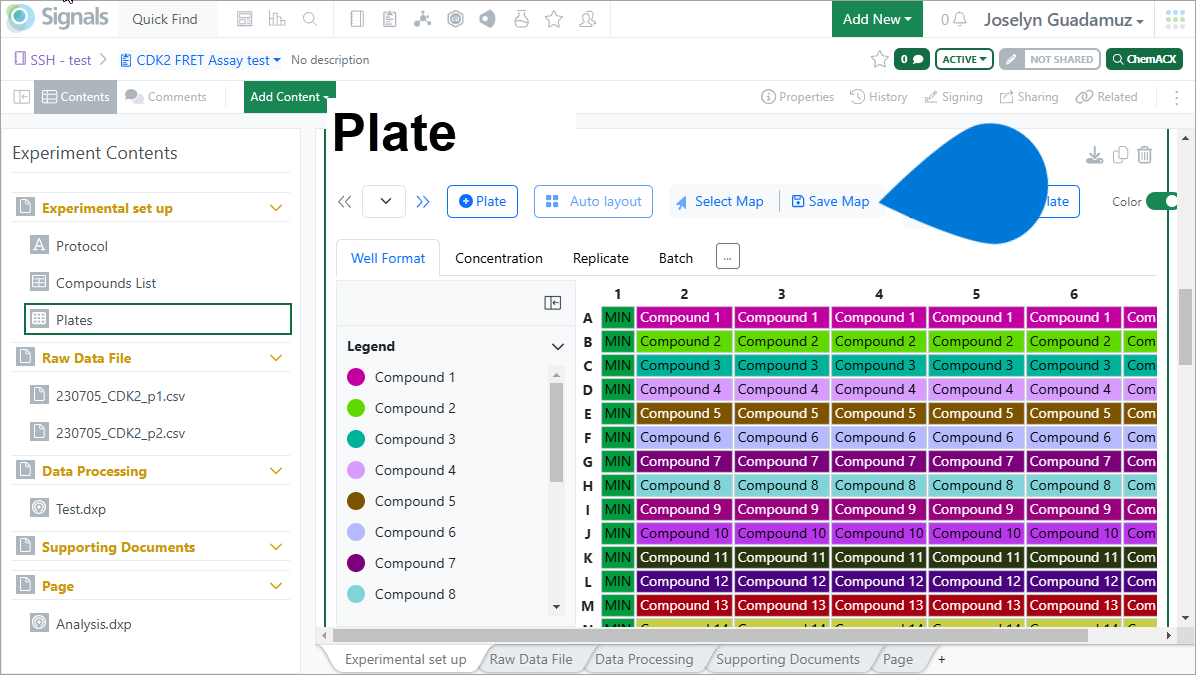Open the notebook icon in the top bar

click(357, 19)
